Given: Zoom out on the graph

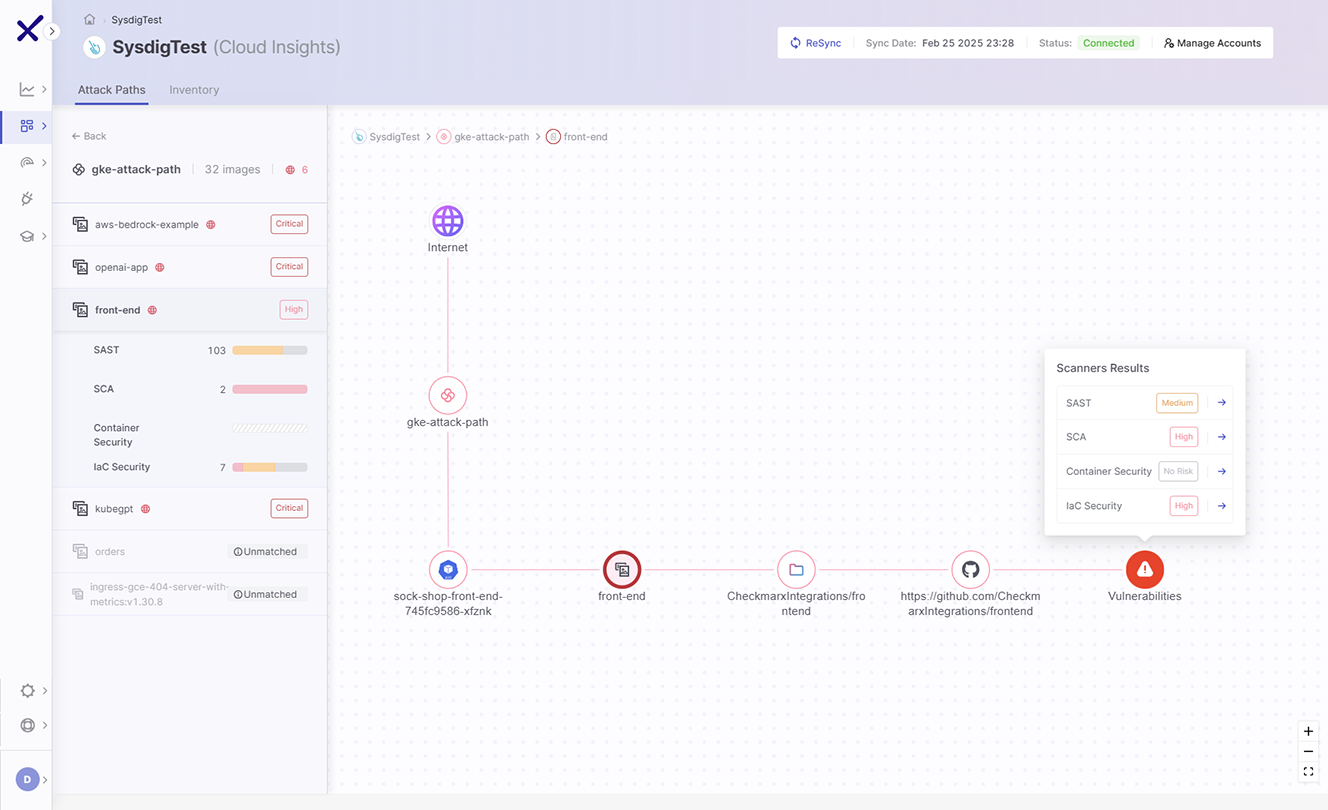Looking at the screenshot, I should pos(1308,751).
